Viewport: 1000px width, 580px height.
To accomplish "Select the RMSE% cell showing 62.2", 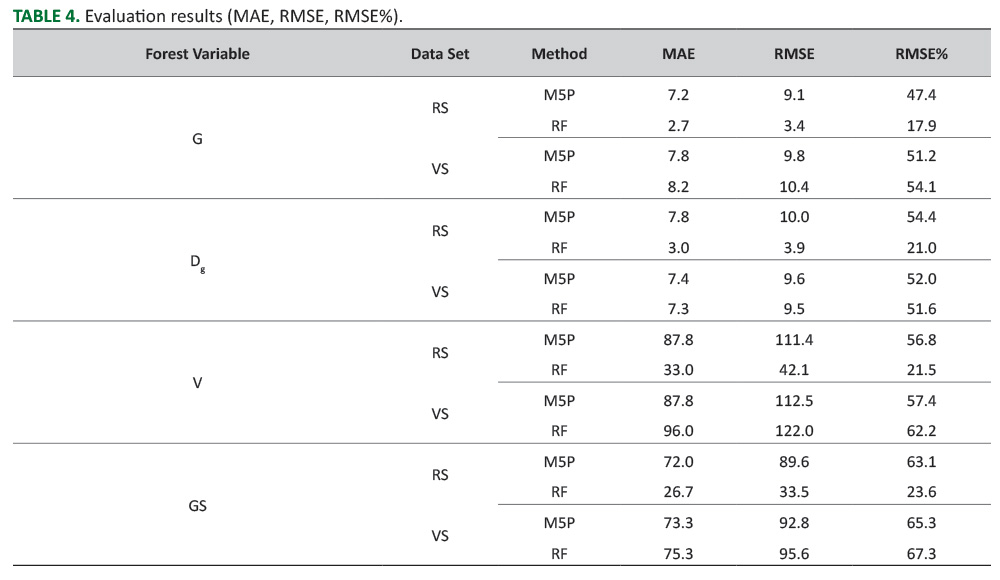I will coord(921,431).
